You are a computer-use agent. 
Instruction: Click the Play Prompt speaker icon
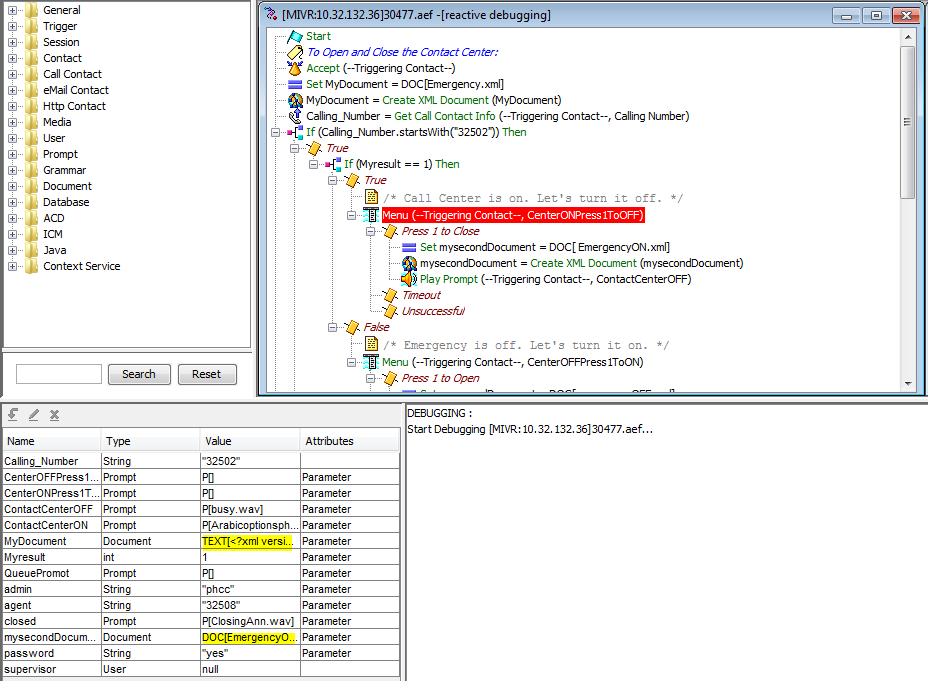[x=409, y=279]
